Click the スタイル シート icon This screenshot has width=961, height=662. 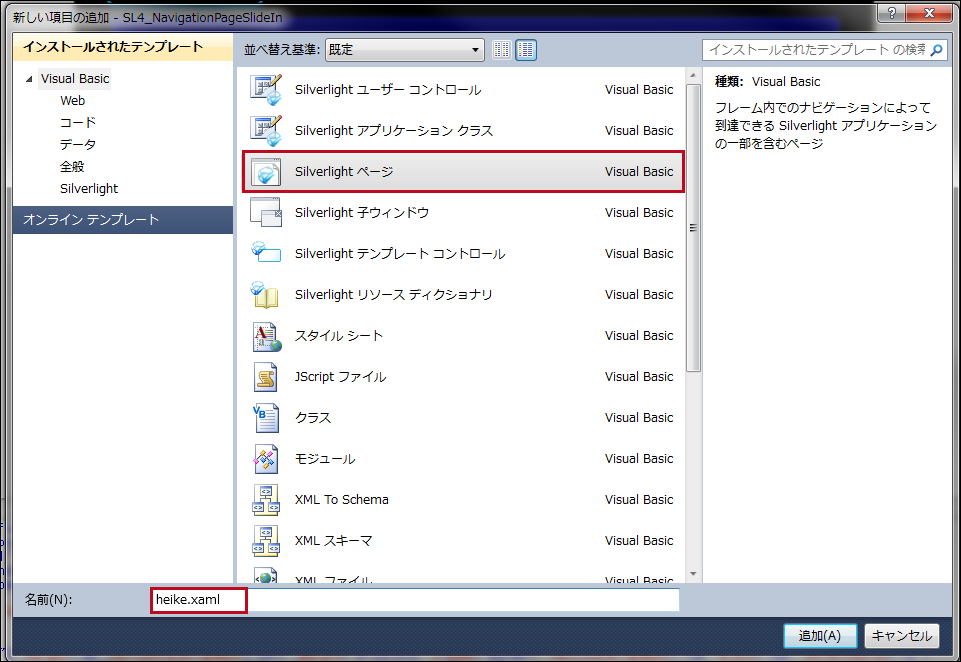[x=267, y=337]
